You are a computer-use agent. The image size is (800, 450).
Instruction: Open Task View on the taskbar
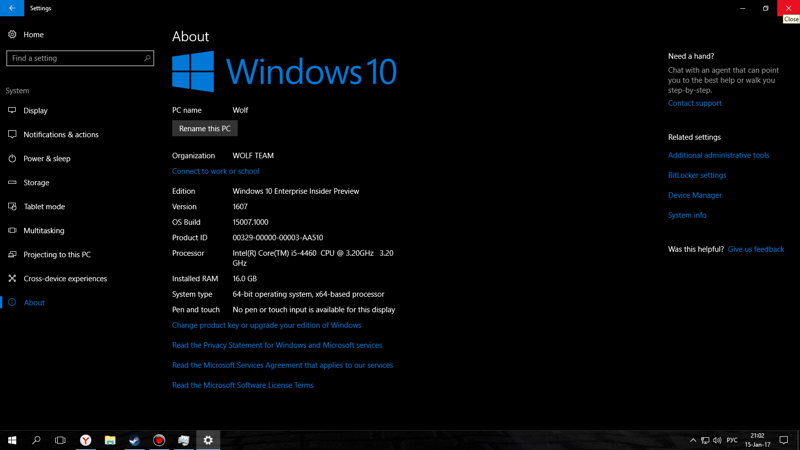(60, 440)
